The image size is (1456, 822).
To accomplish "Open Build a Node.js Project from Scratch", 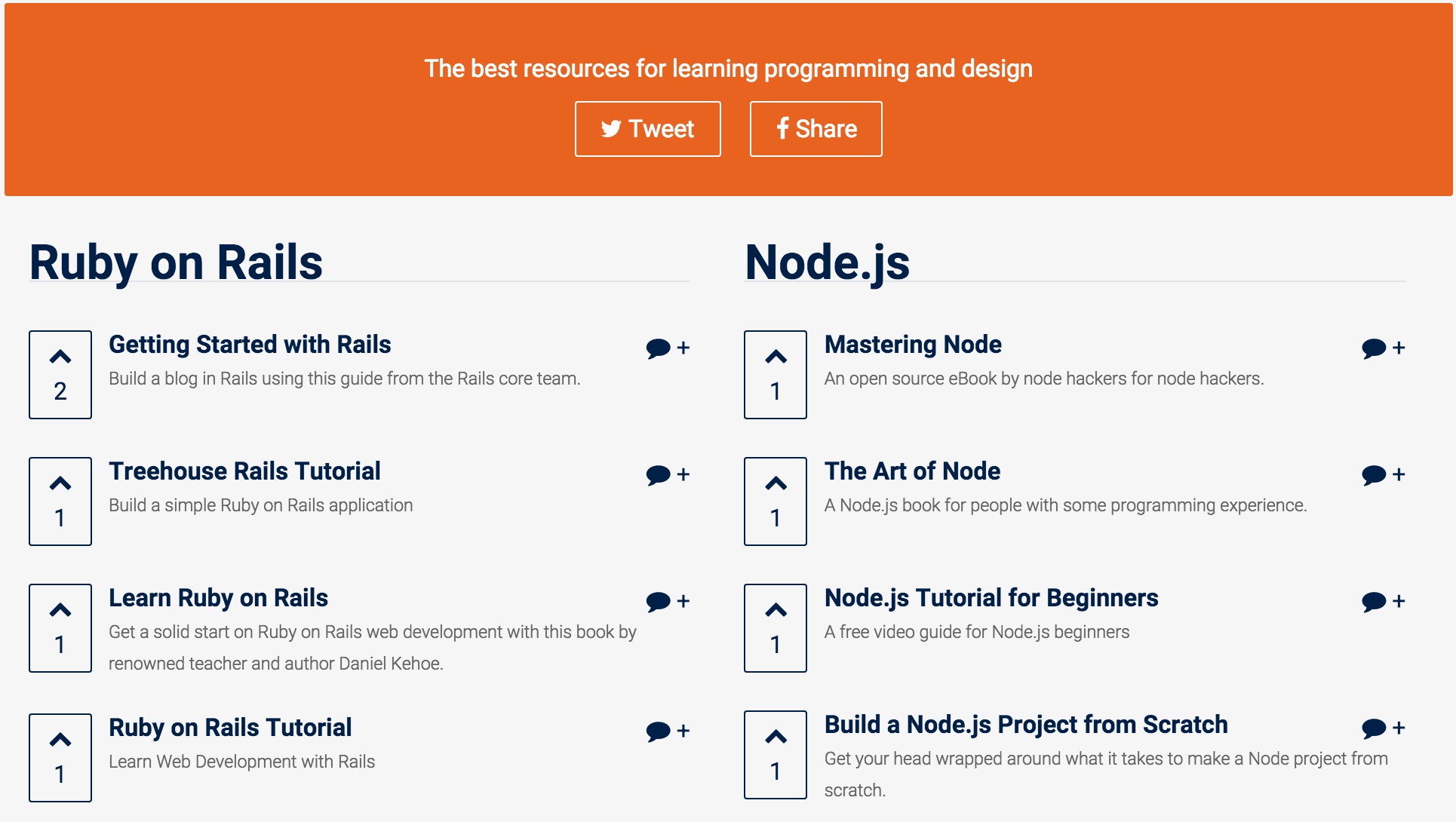I will coord(1025,725).
